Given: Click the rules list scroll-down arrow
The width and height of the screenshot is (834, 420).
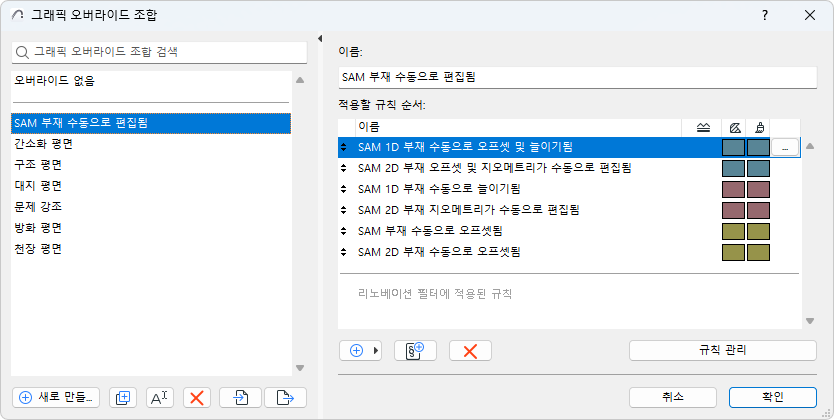Looking at the screenshot, I should point(810,321).
